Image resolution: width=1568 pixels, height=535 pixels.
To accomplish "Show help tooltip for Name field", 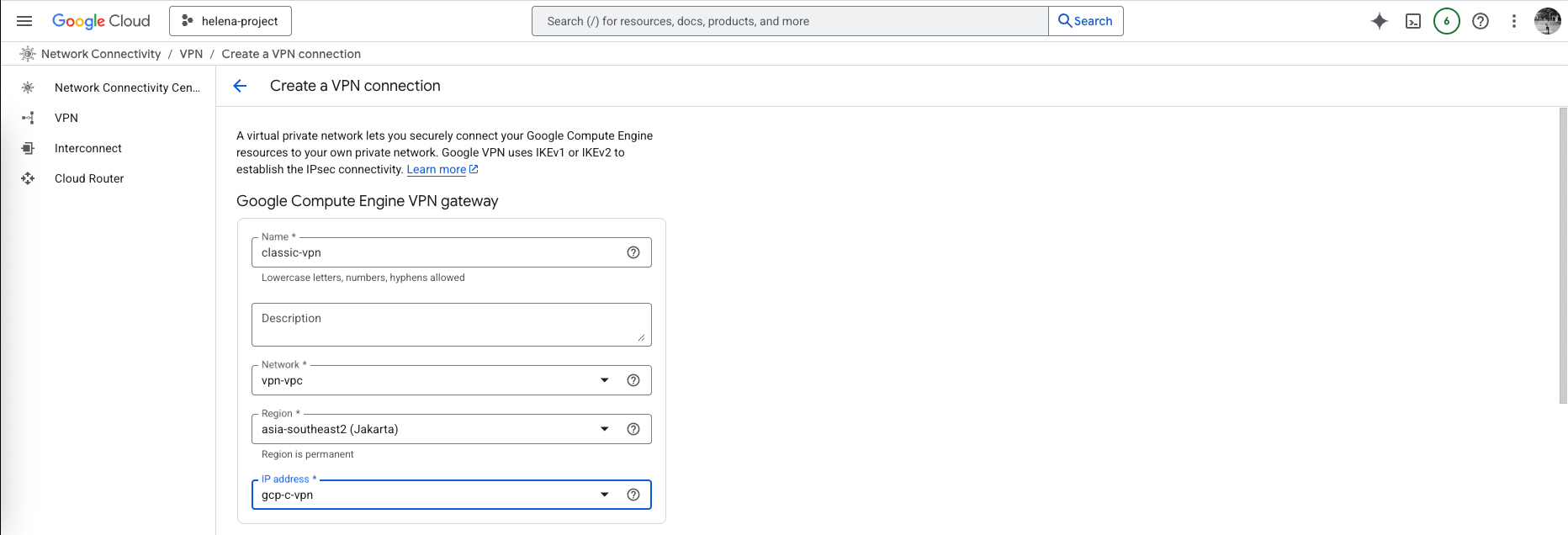I will point(633,252).
